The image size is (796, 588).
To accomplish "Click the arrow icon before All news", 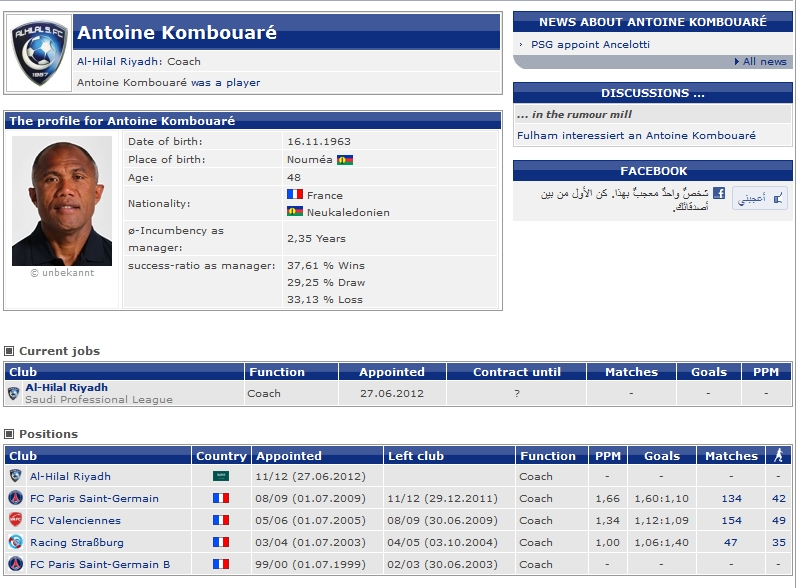I will pos(737,61).
